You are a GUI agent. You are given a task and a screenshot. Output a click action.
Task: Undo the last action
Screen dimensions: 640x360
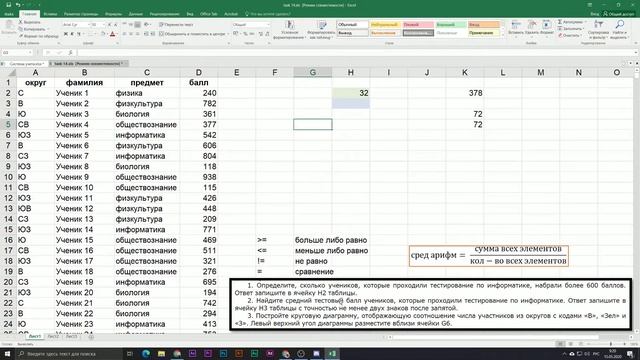[x=18, y=5]
